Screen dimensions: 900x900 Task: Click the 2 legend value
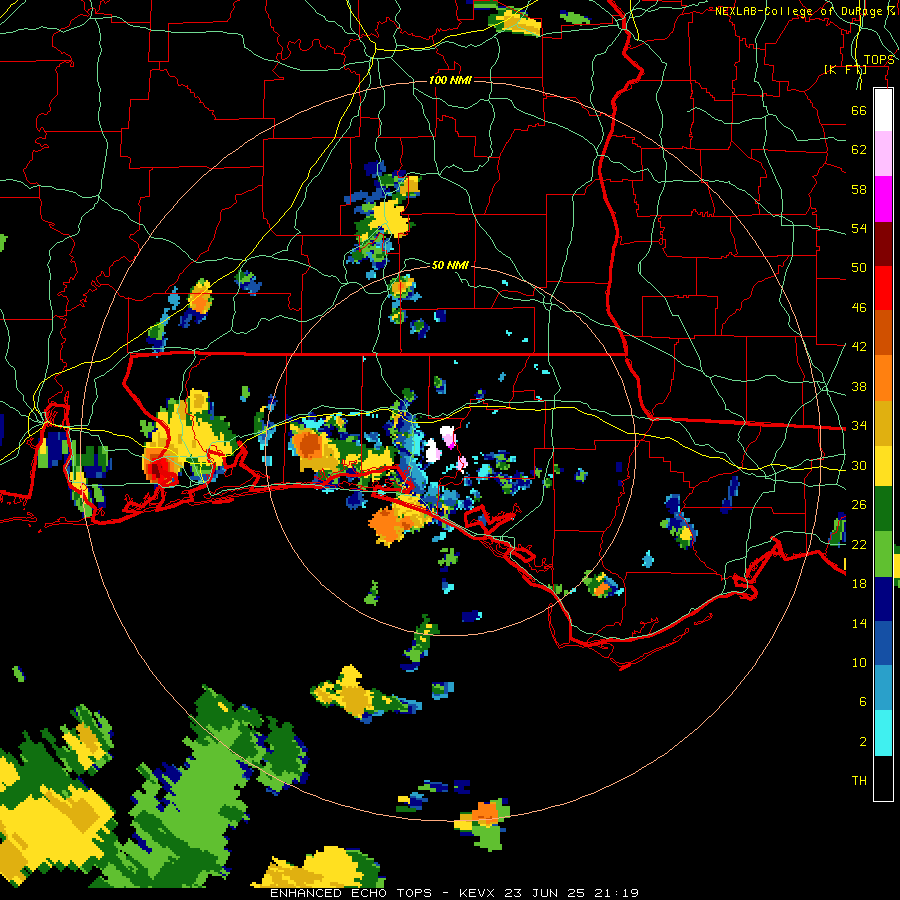pyautogui.click(x=862, y=742)
